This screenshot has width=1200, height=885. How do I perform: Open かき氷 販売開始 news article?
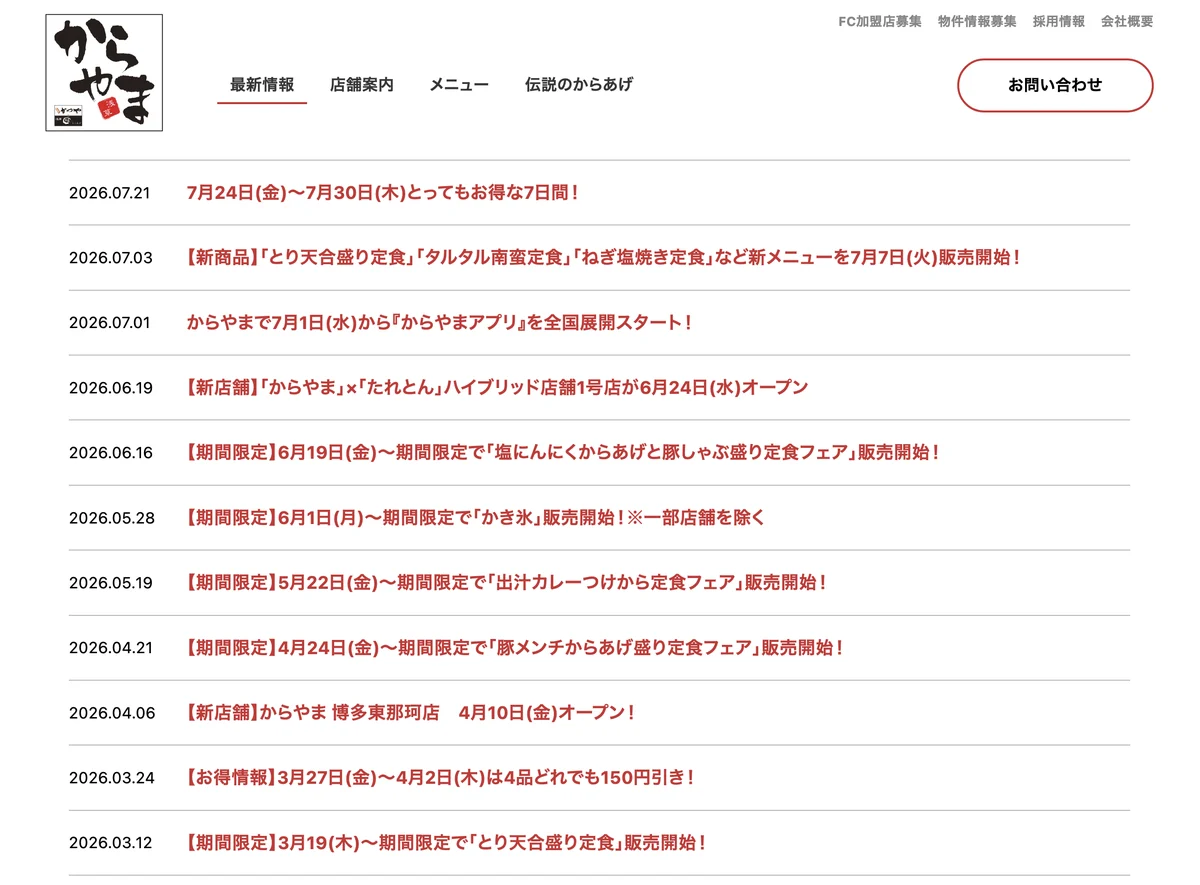476,517
